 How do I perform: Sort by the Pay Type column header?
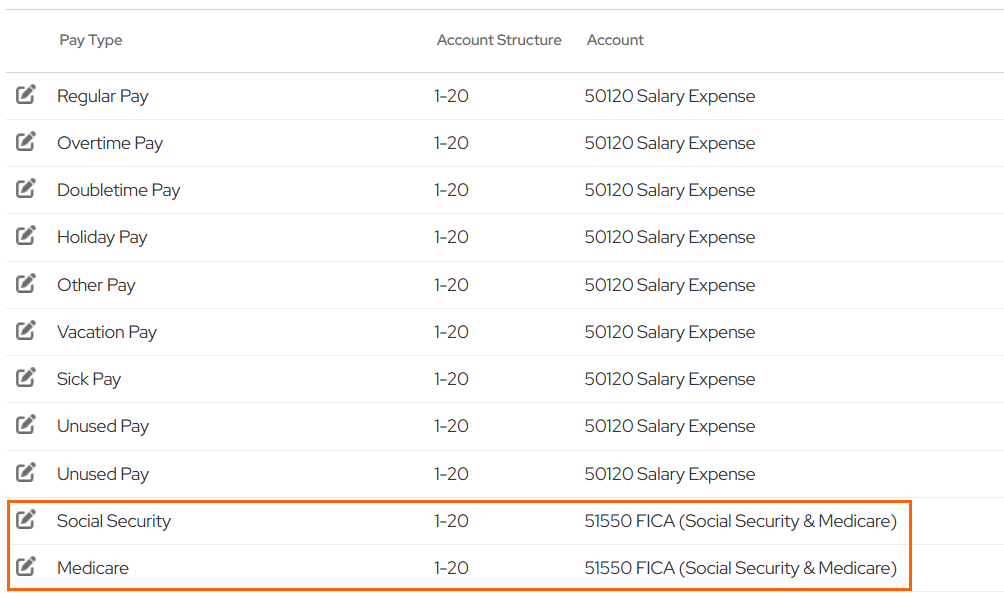(90, 40)
